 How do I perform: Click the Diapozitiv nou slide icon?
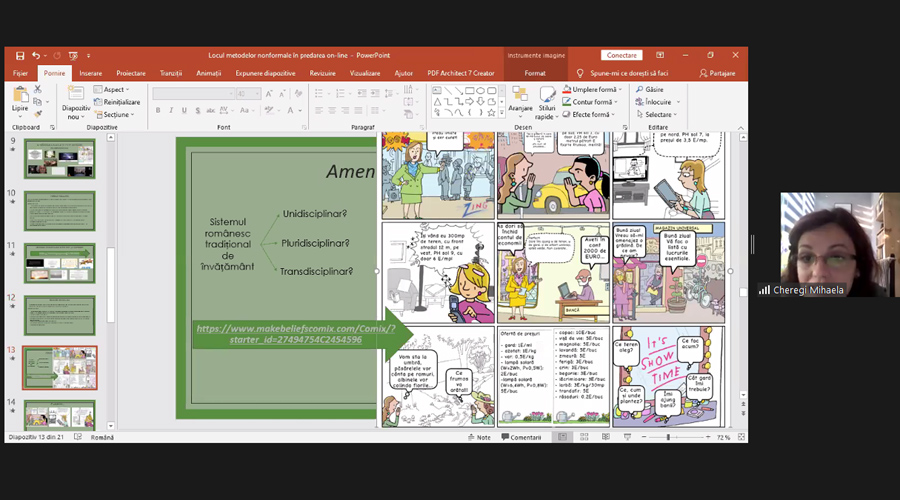76,94
